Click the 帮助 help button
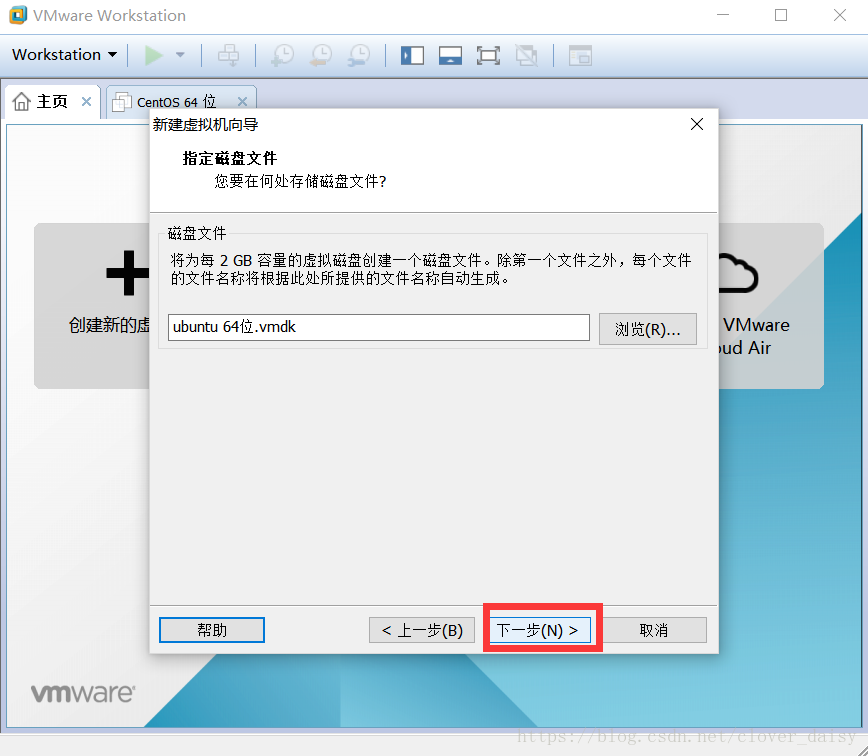The width and height of the screenshot is (868, 756). click(x=211, y=630)
